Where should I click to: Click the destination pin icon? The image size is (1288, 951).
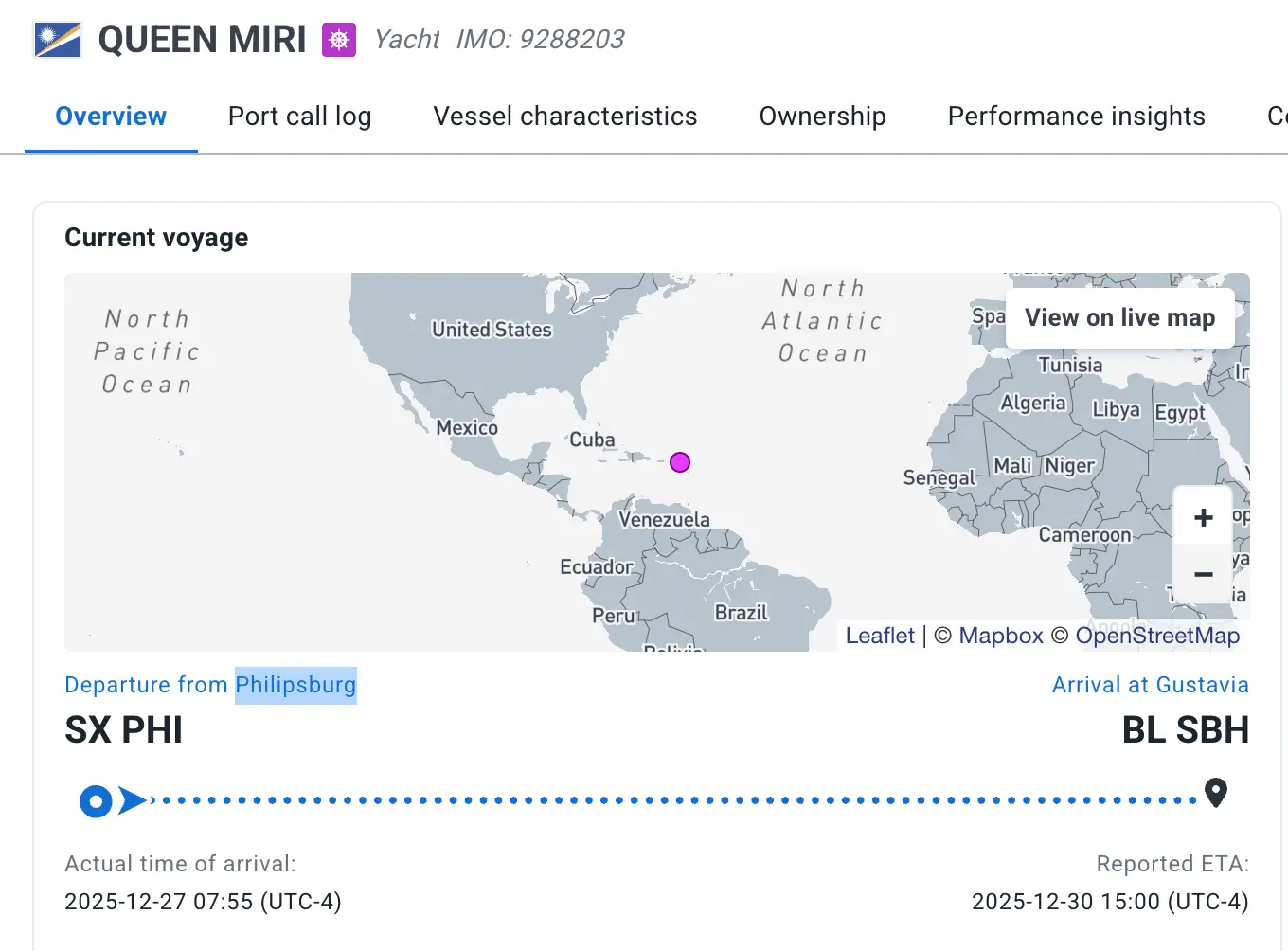(1216, 793)
